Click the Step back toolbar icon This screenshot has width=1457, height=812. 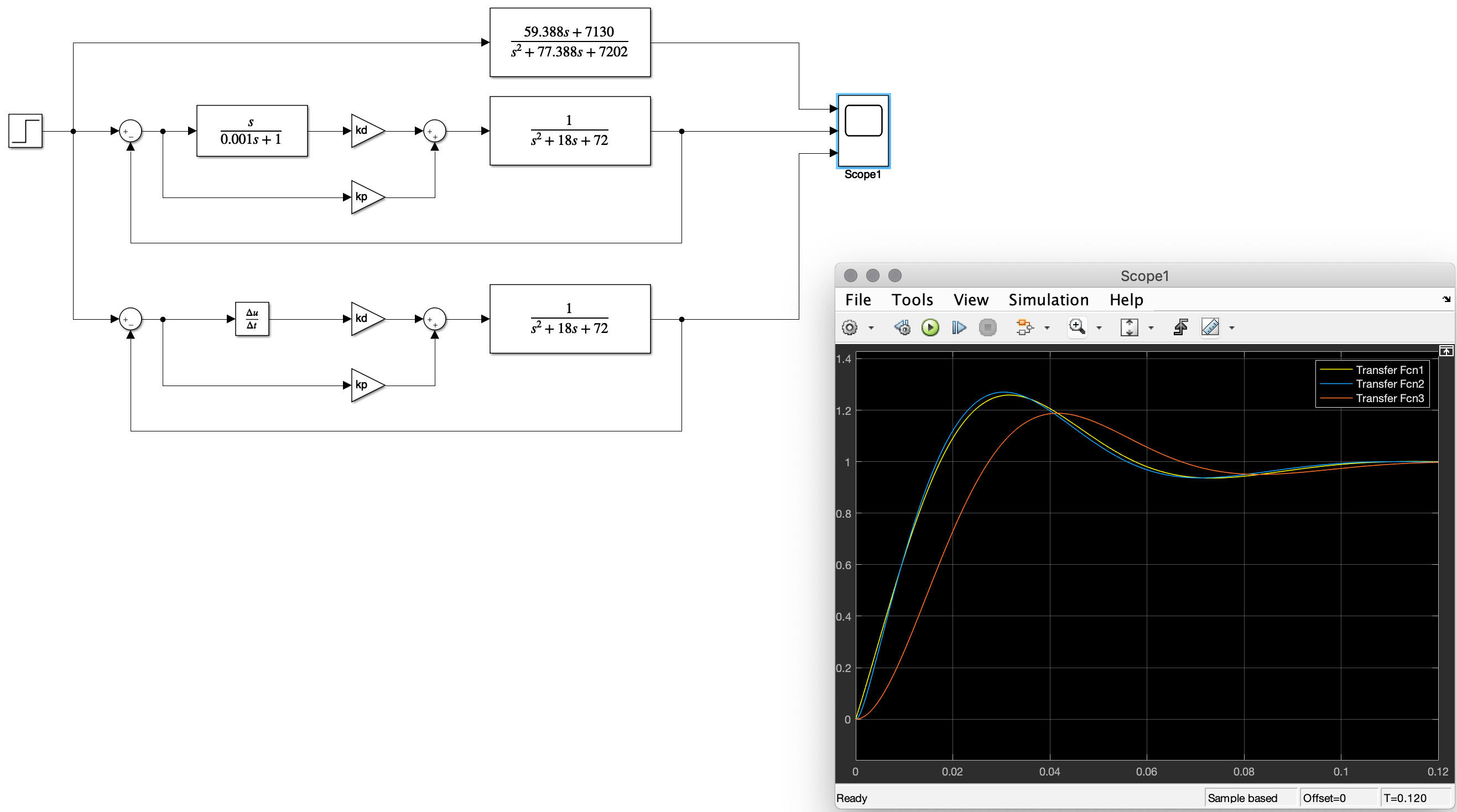(903, 327)
